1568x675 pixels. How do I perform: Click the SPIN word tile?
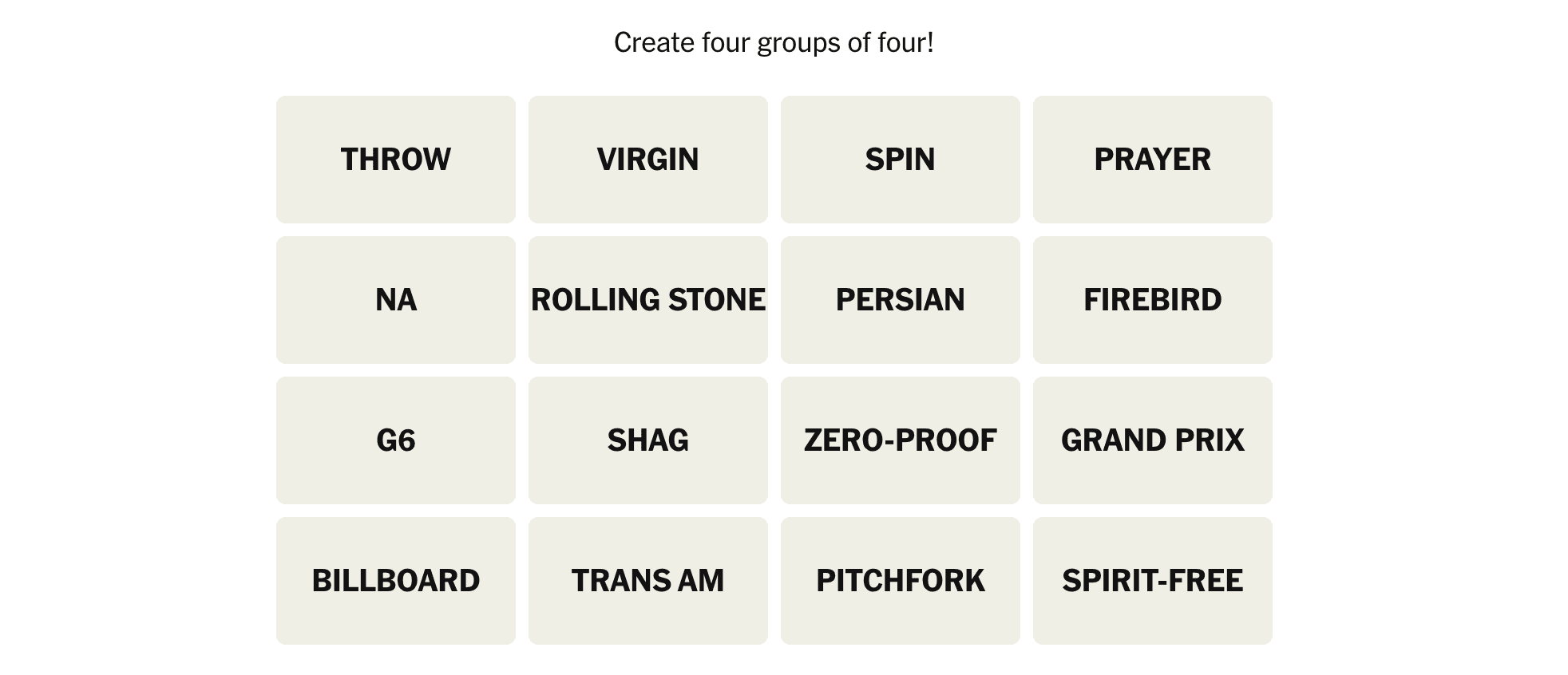(x=901, y=160)
